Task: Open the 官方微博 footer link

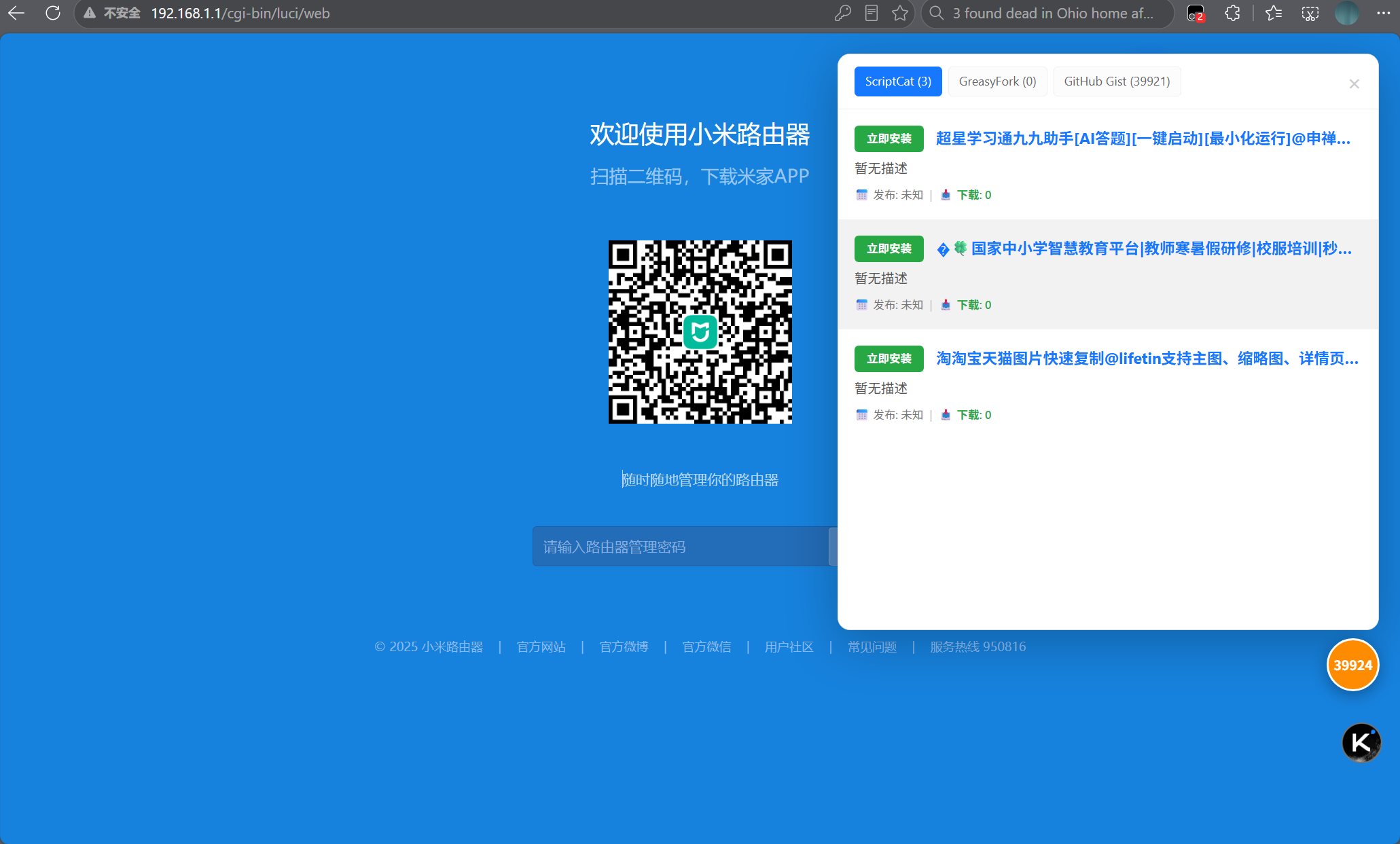Action: coord(624,646)
